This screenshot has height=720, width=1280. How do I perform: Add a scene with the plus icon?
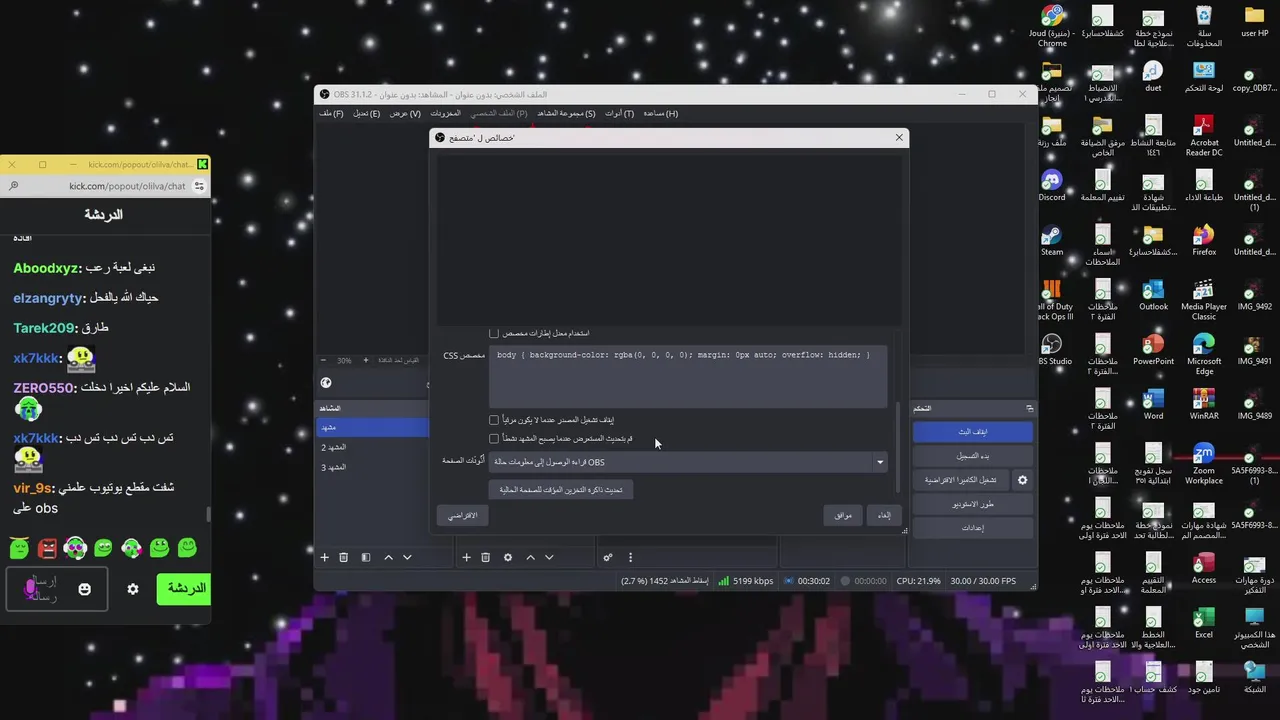click(324, 557)
